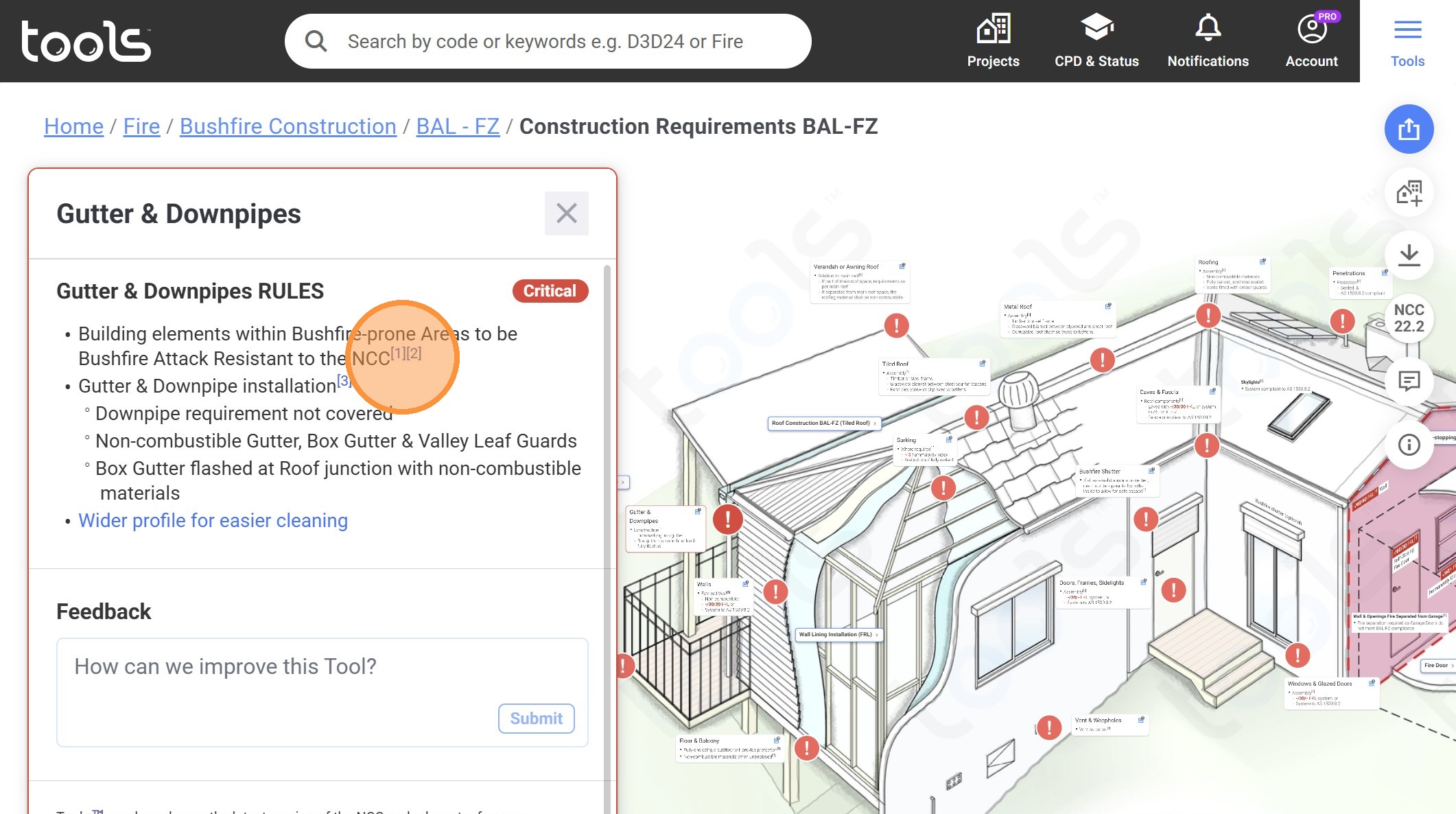The width and height of the screenshot is (1456, 814).
Task: Open the comments chat bubble icon
Action: point(1409,381)
